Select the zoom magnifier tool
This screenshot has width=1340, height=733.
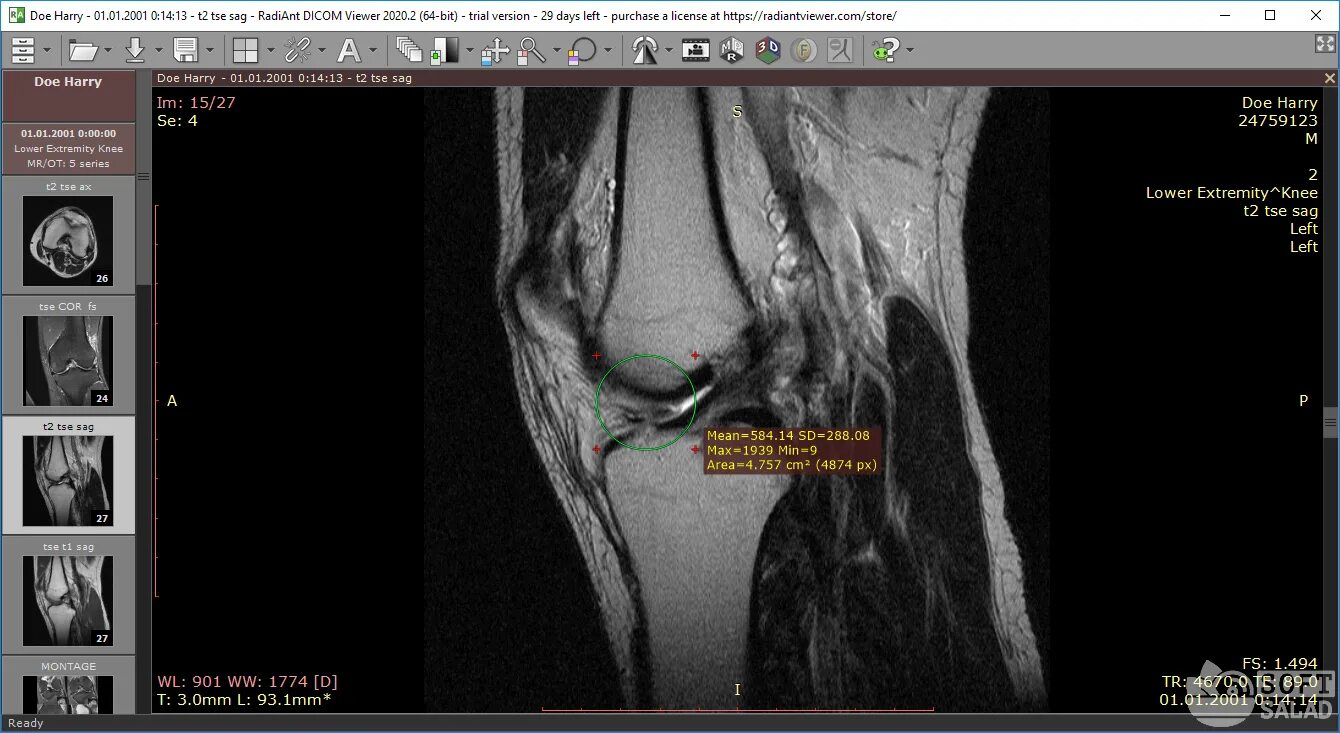(531, 50)
